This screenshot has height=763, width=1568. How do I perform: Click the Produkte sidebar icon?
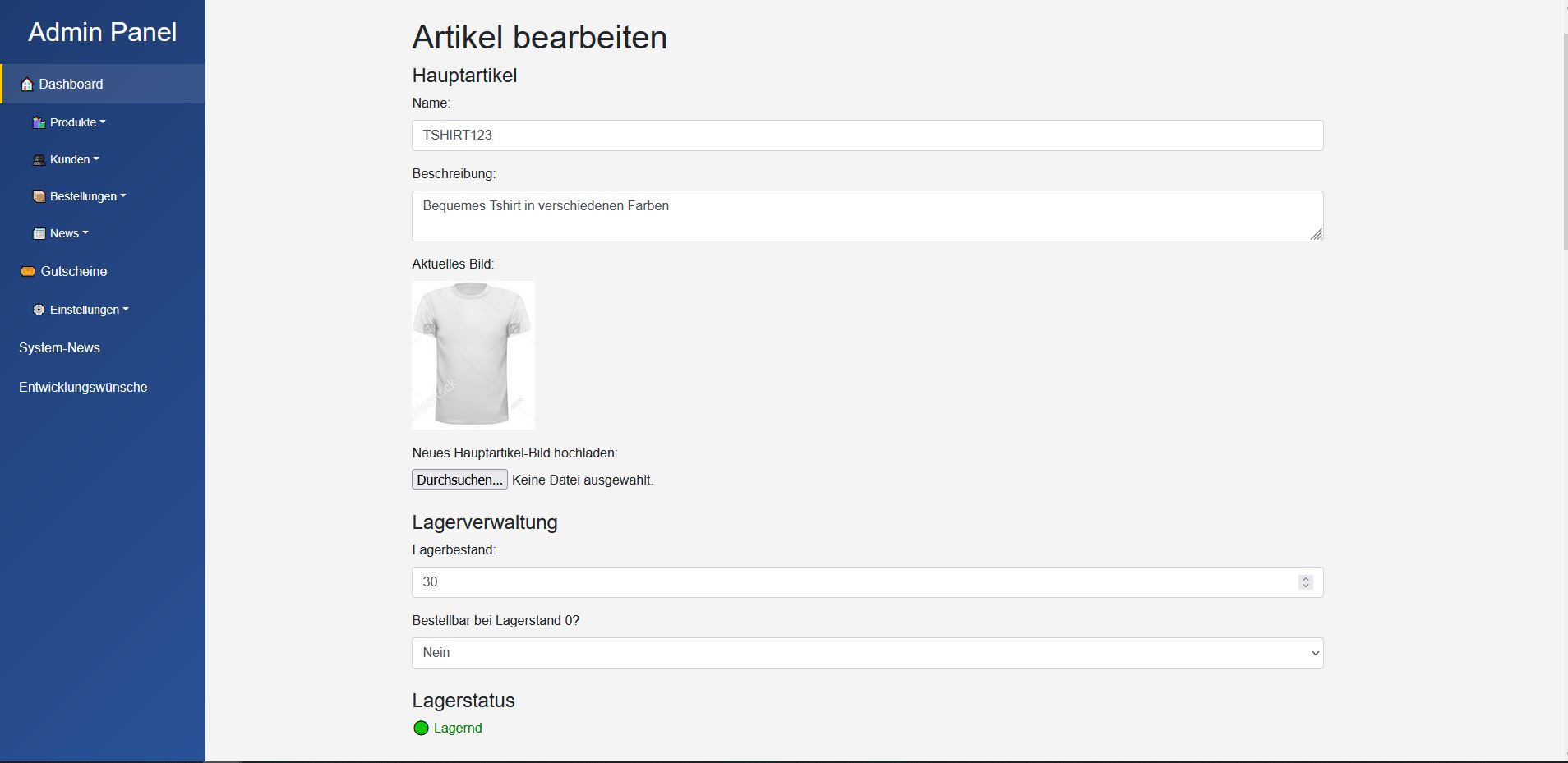click(x=39, y=122)
